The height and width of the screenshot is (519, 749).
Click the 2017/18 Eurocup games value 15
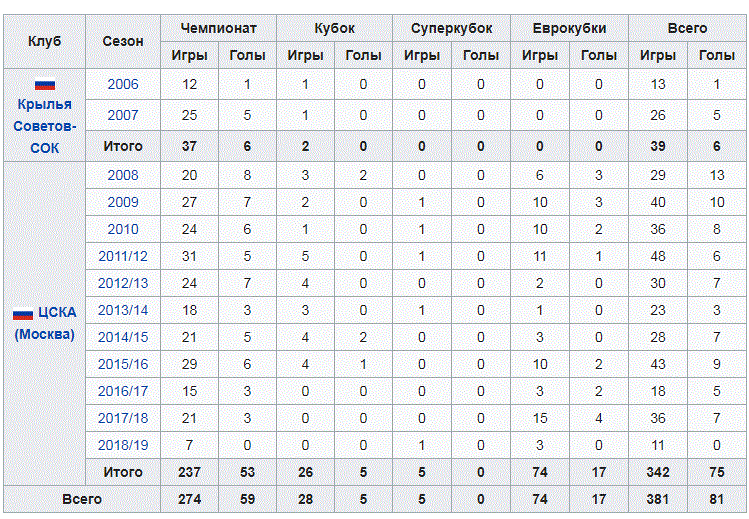(540, 418)
